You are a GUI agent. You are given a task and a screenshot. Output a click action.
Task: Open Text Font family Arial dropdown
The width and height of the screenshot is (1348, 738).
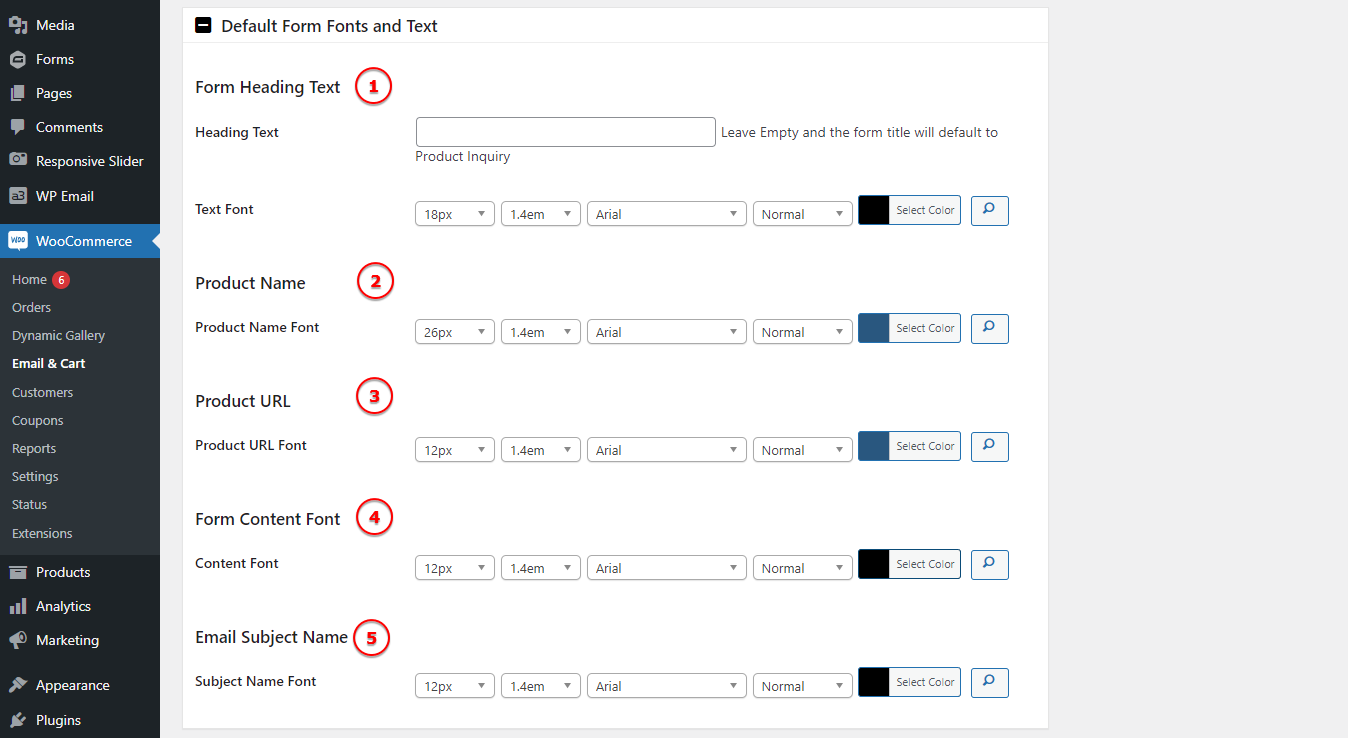[x=667, y=214]
